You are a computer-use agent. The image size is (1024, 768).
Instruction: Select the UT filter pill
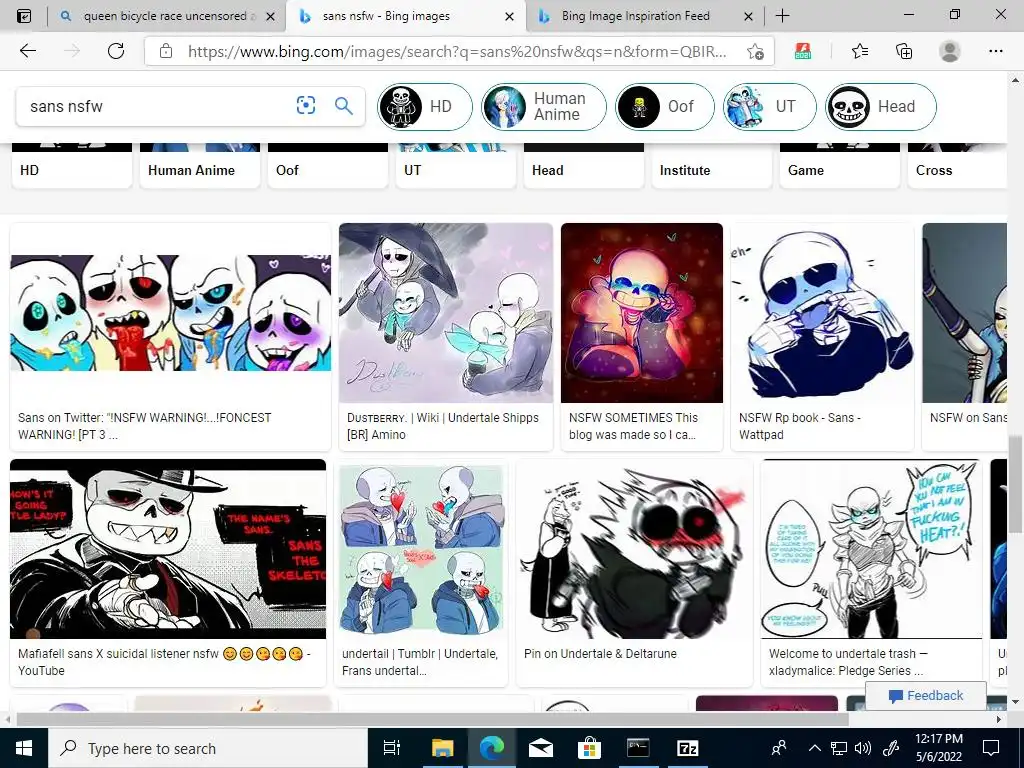[x=769, y=106]
